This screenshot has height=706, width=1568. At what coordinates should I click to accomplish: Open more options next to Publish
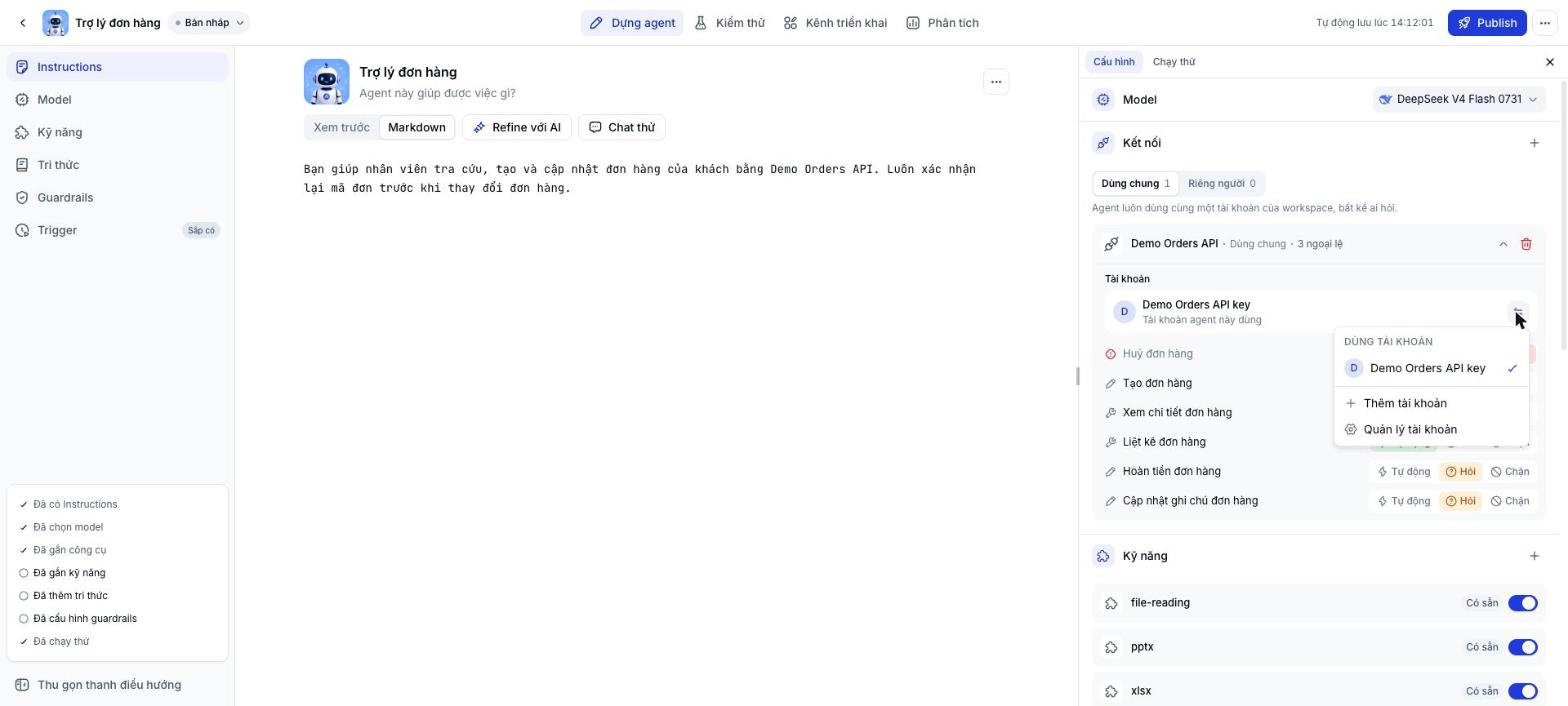[1545, 23]
